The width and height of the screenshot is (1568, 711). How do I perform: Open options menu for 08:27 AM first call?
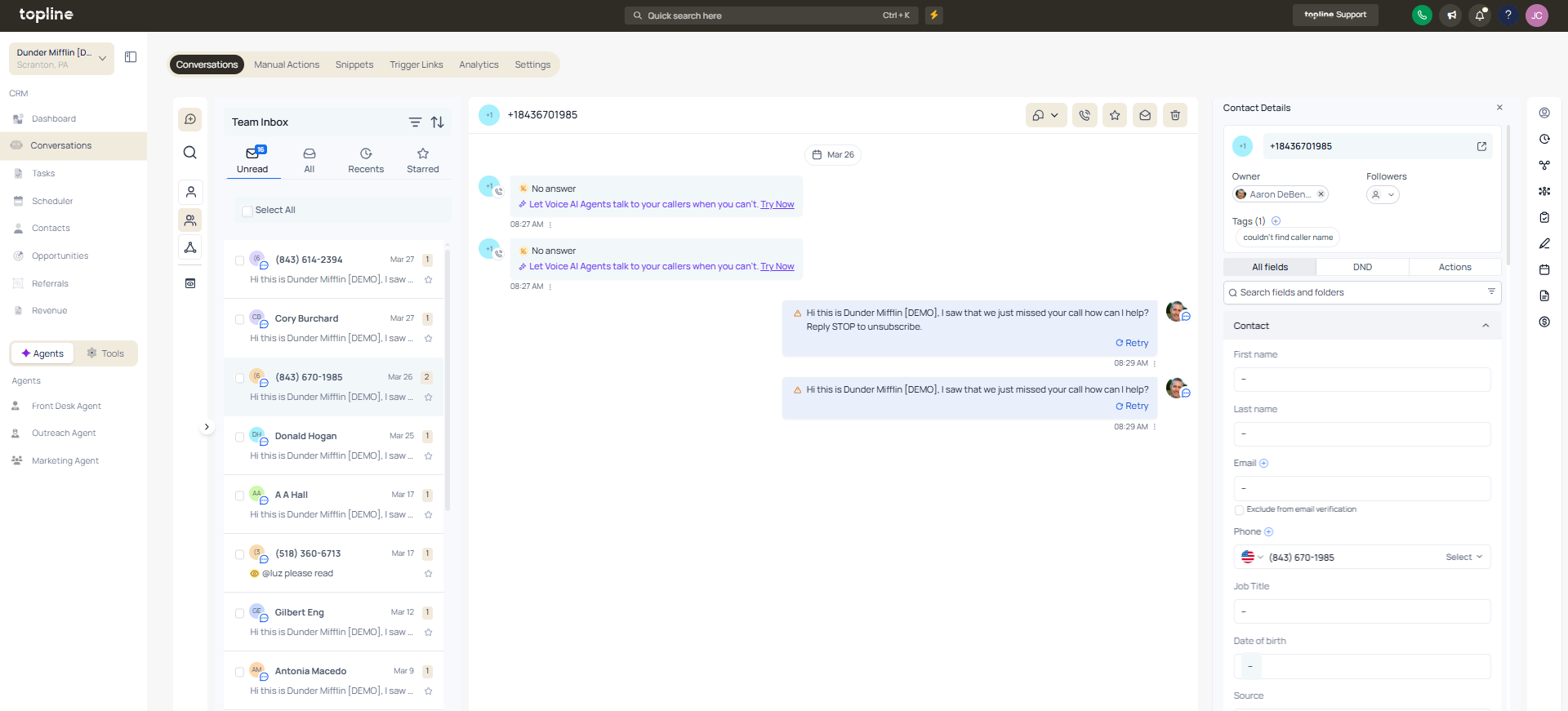tap(550, 224)
